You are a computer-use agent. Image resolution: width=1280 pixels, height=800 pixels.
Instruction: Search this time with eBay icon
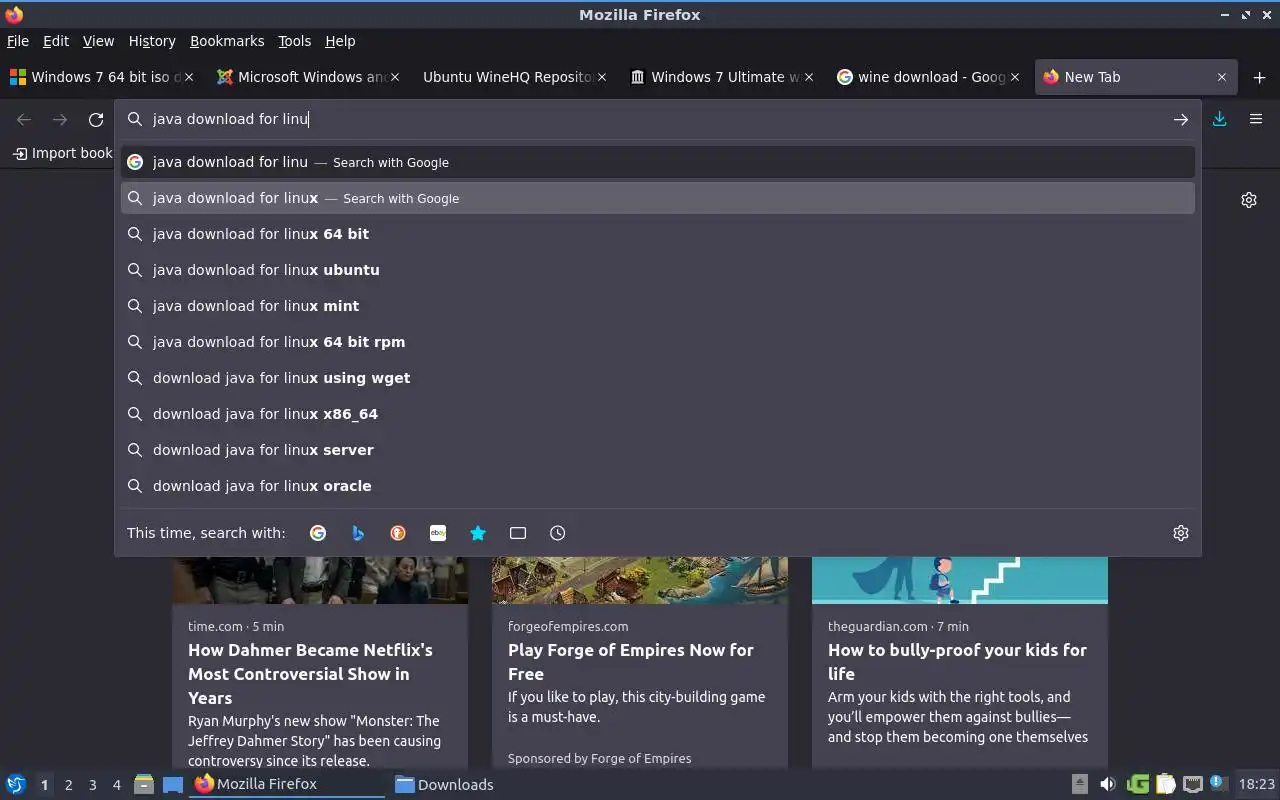pyautogui.click(x=438, y=533)
